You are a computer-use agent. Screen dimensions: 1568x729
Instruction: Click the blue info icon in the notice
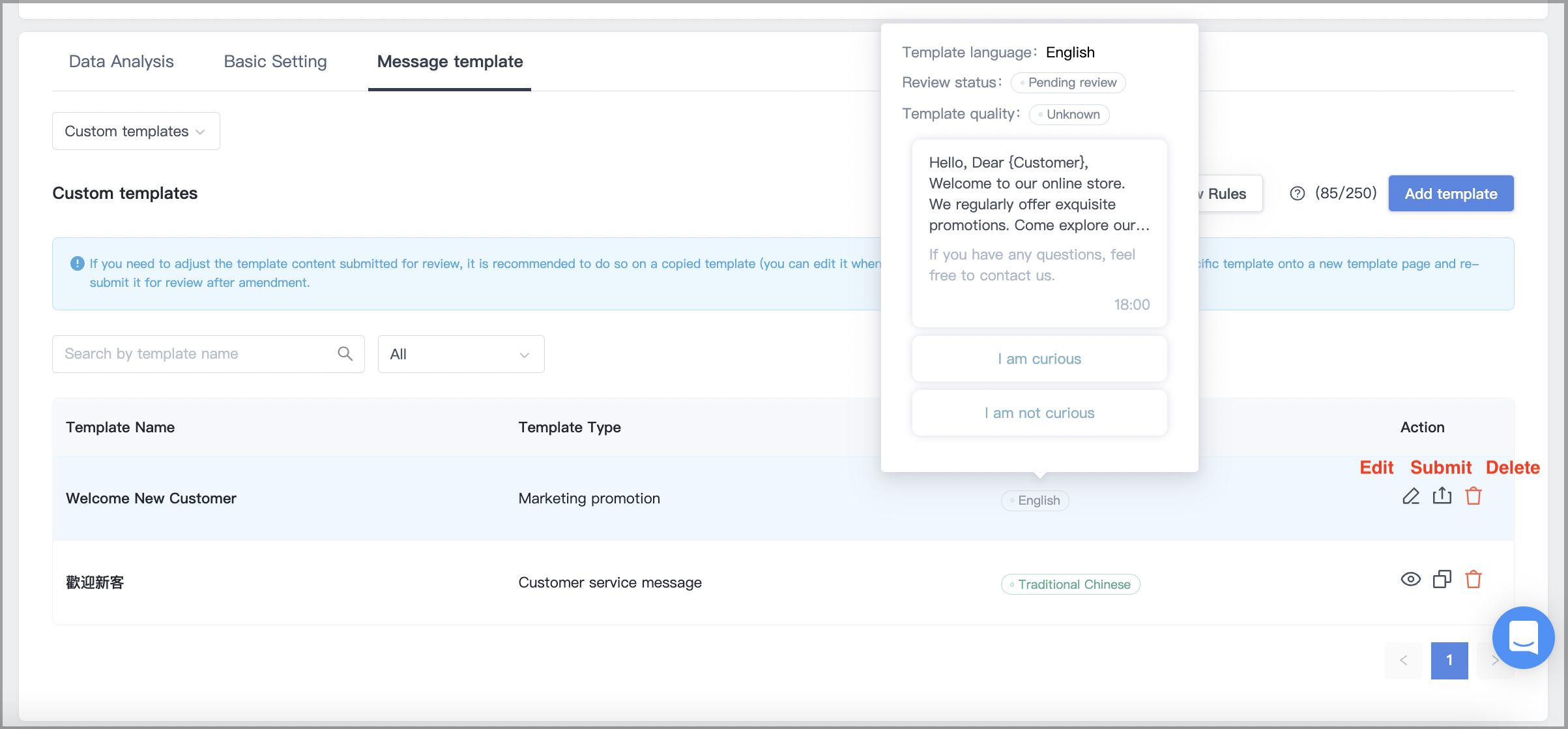pyautogui.click(x=77, y=263)
